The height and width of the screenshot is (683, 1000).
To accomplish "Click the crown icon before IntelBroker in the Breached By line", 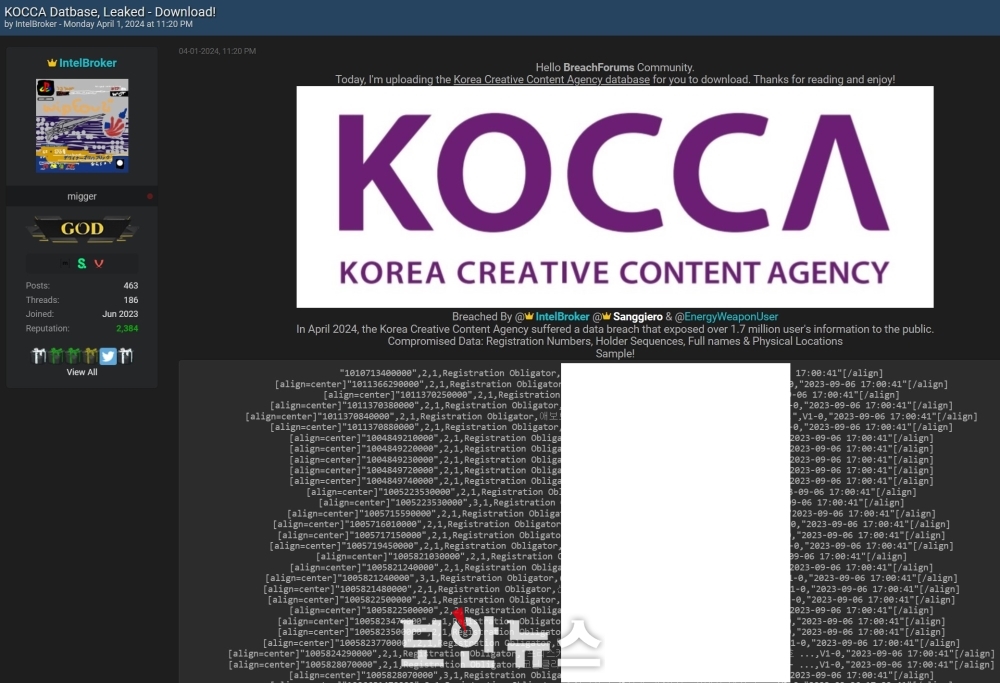I will click(x=529, y=316).
